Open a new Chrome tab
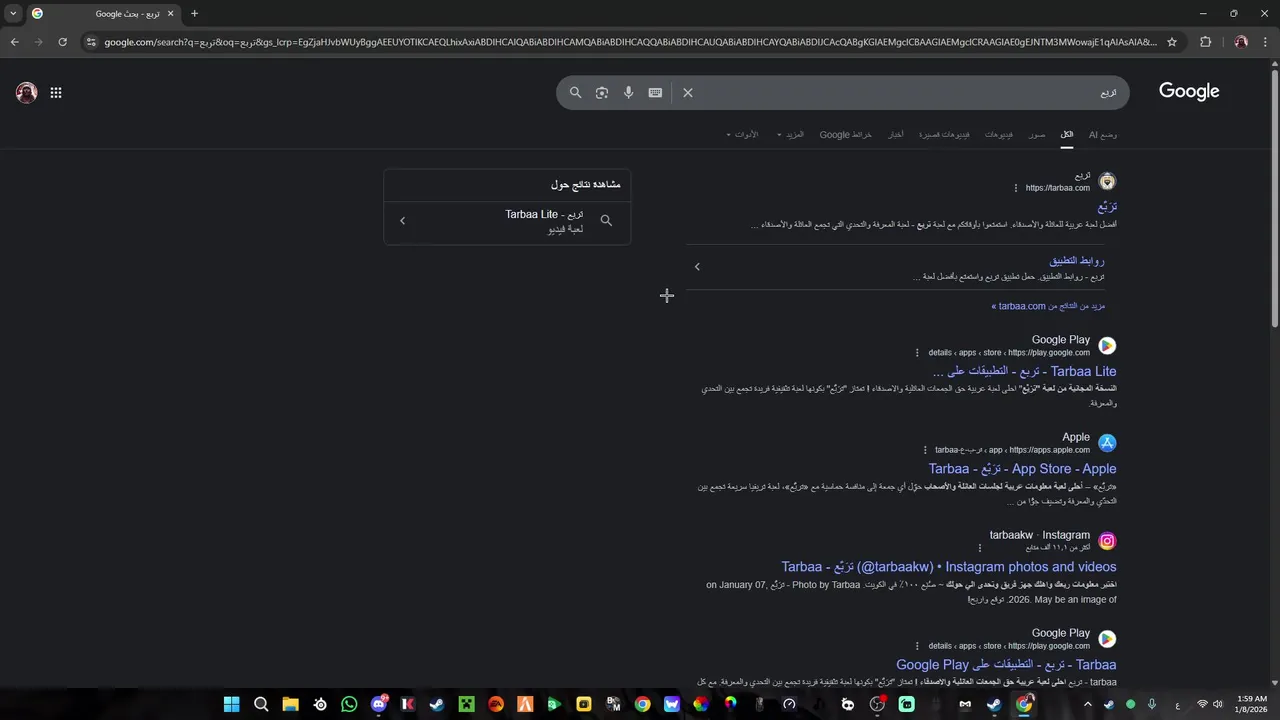The width and height of the screenshot is (1280, 720). click(x=194, y=14)
